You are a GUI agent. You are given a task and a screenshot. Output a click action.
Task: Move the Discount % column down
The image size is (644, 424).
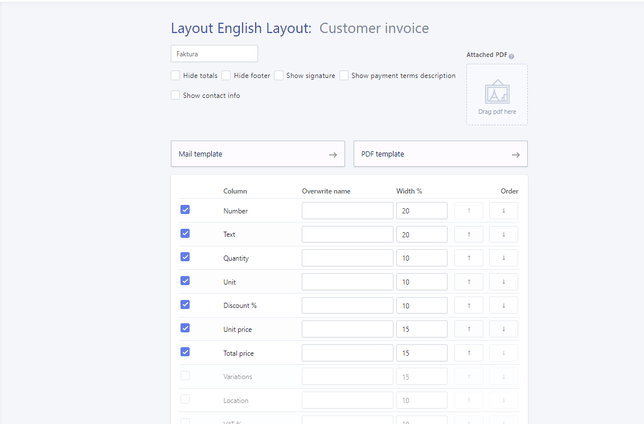[503, 305]
